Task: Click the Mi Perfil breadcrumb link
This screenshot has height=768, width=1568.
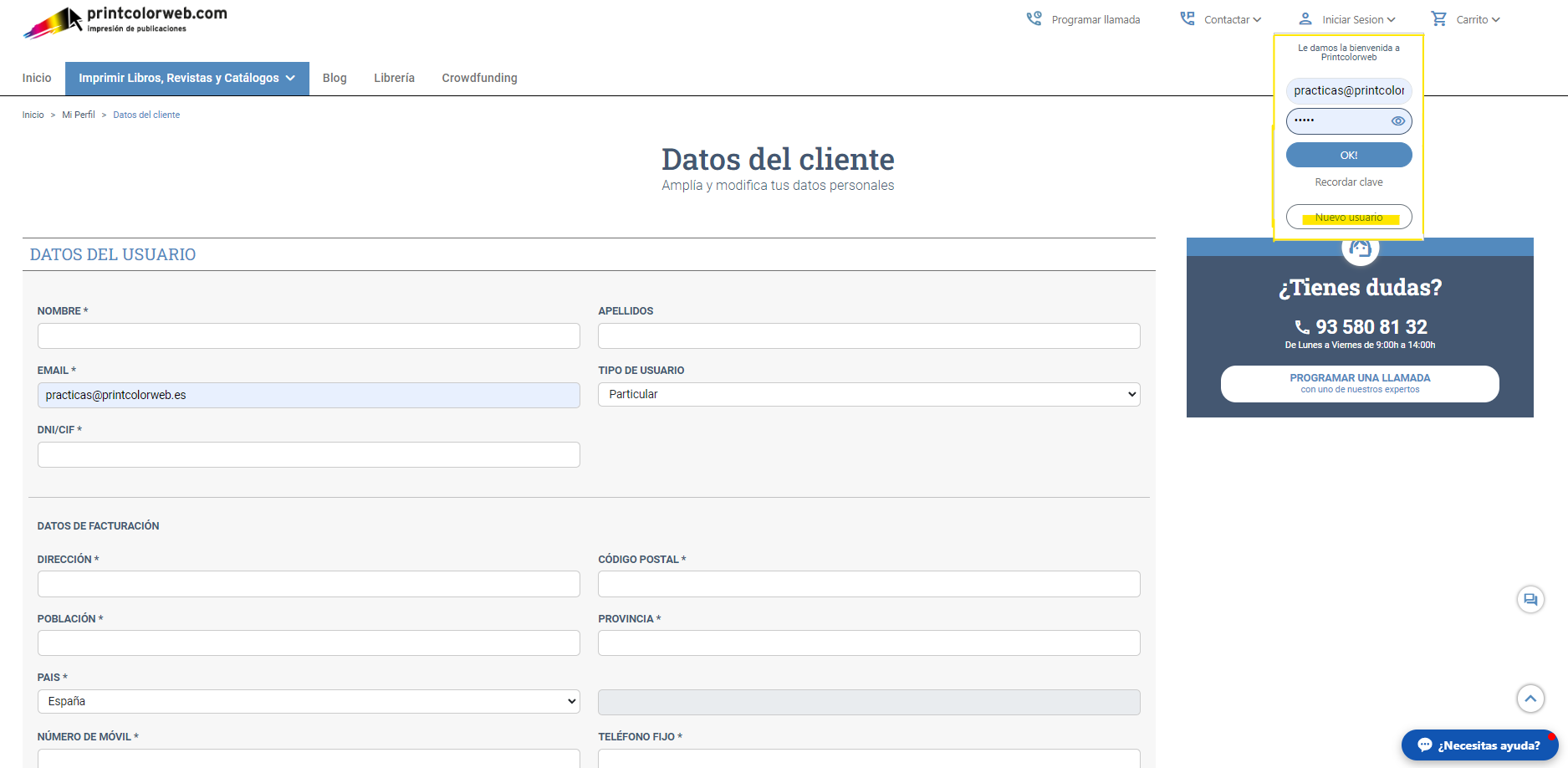Action: point(79,115)
